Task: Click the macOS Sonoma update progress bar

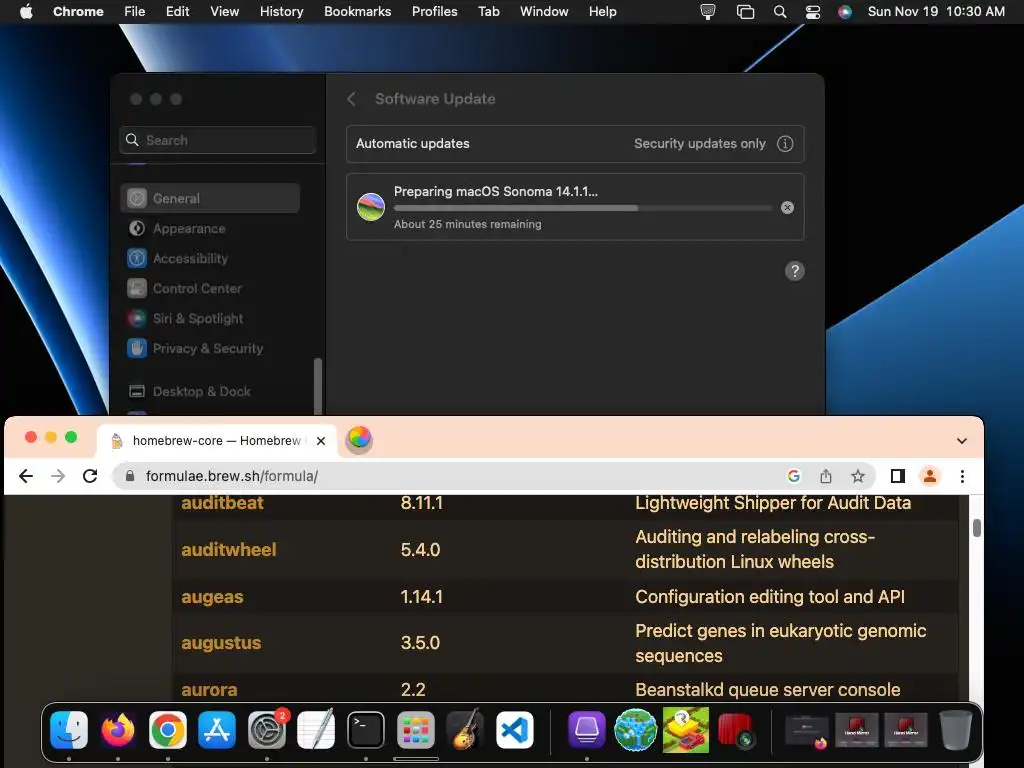Action: pyautogui.click(x=583, y=208)
